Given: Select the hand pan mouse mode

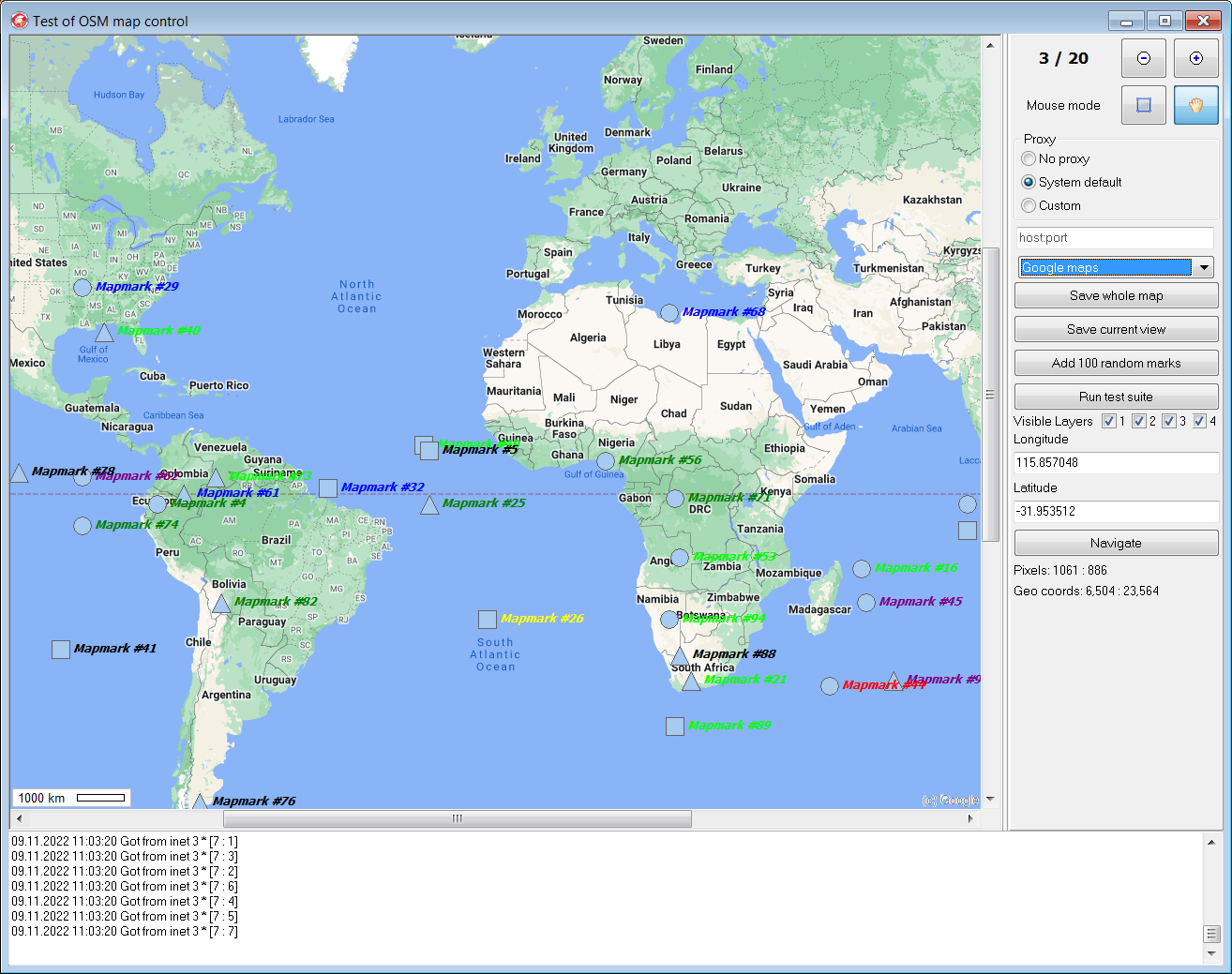Looking at the screenshot, I should click(1196, 105).
